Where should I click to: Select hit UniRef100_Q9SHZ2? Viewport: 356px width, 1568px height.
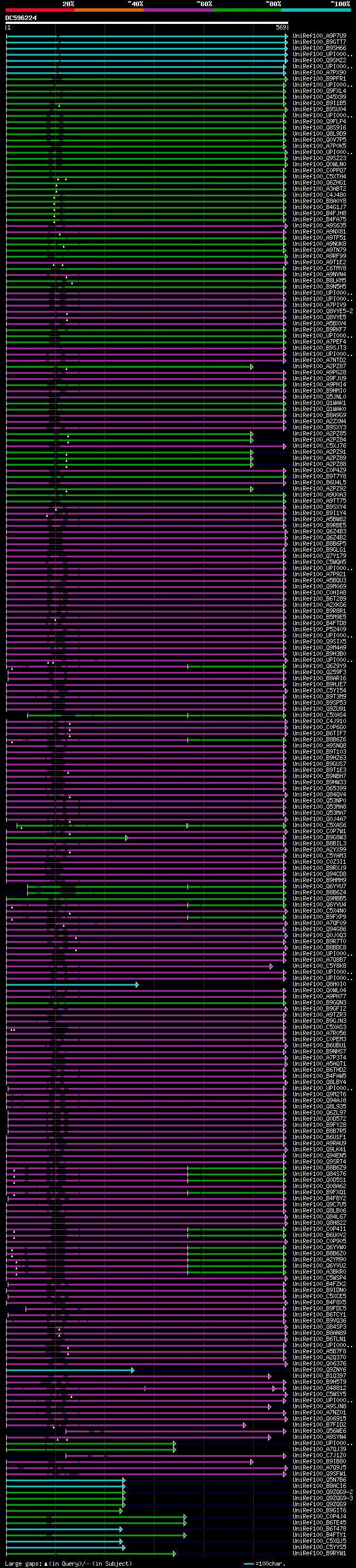pos(319,60)
